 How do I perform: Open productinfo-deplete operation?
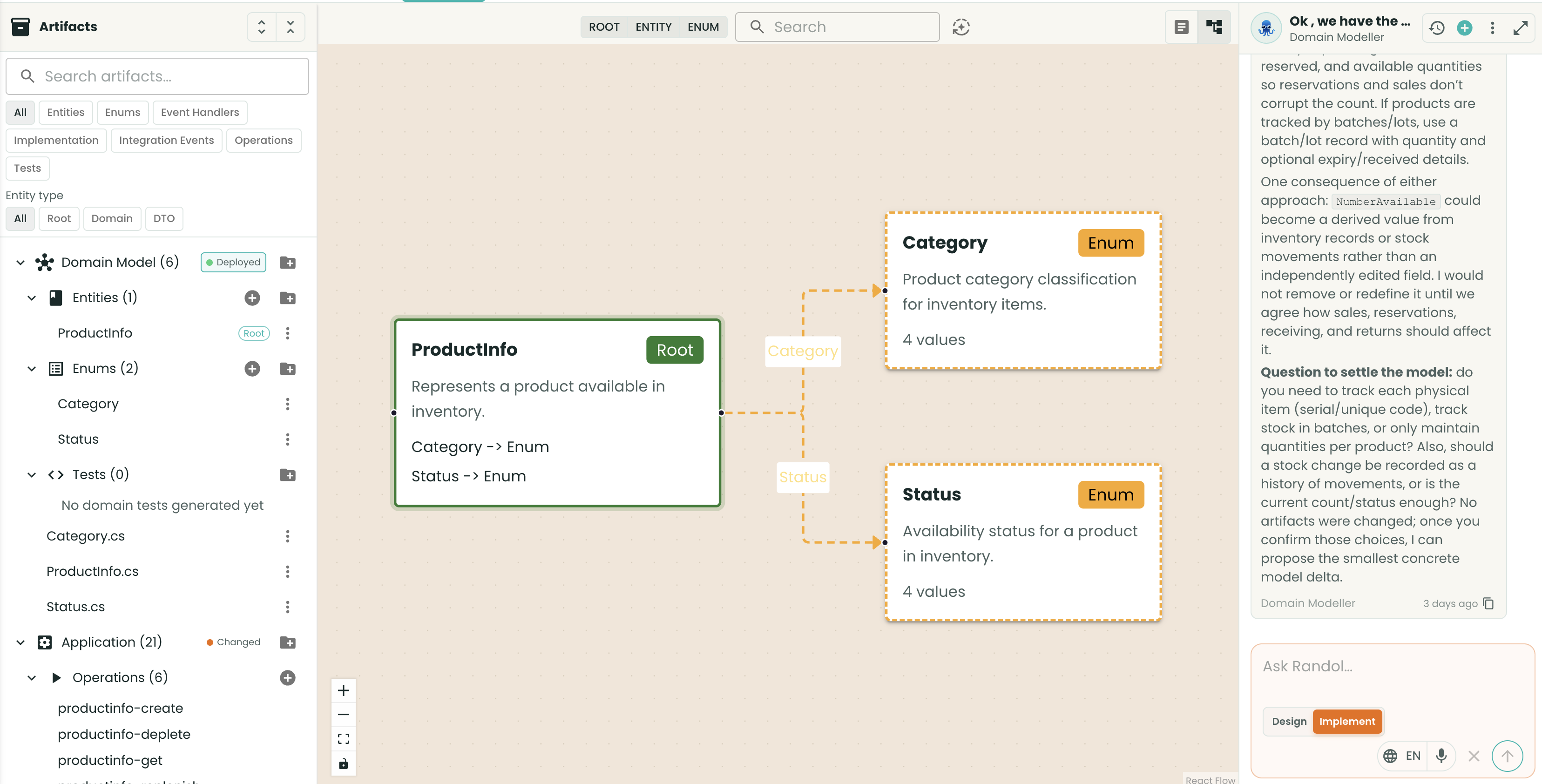click(124, 734)
